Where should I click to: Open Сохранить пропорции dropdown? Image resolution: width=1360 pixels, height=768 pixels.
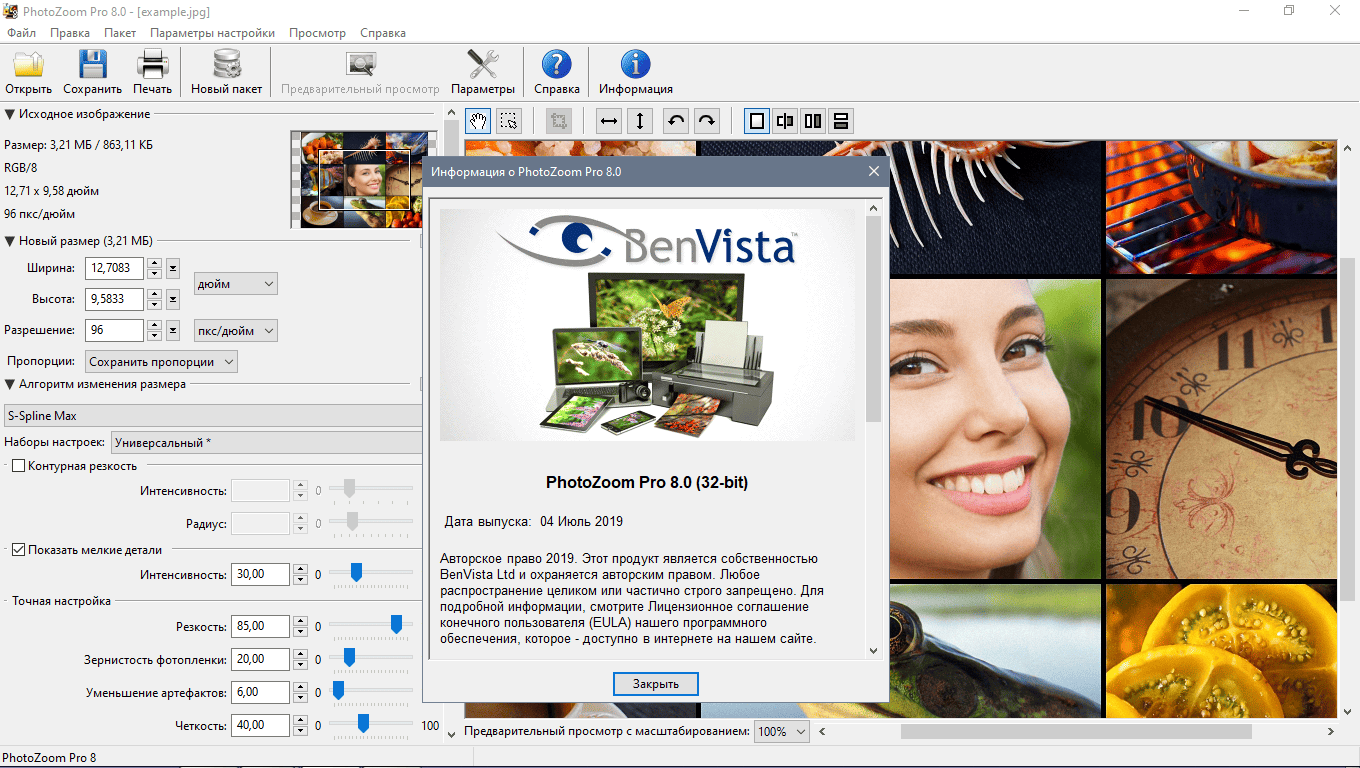point(161,361)
